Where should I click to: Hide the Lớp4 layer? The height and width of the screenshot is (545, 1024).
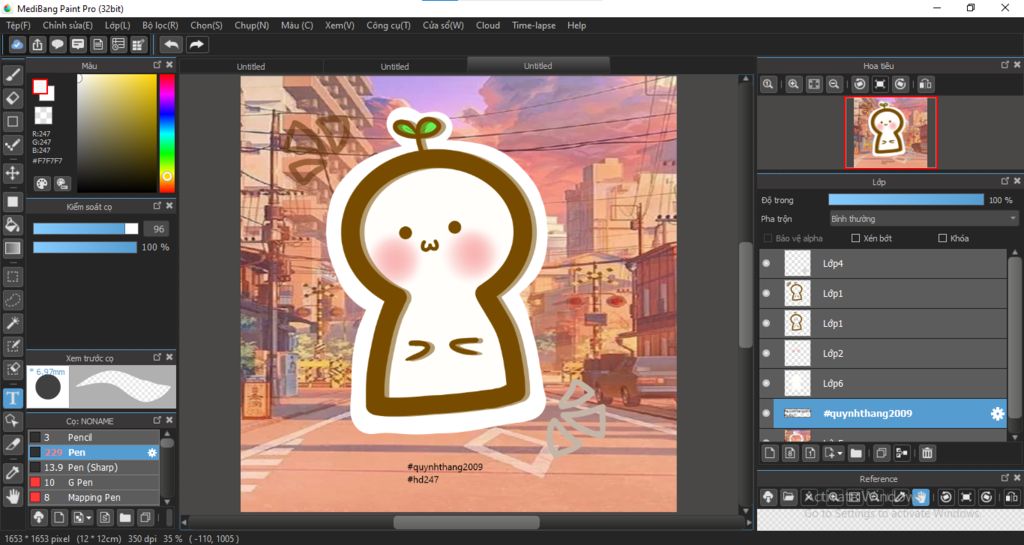tap(766, 264)
